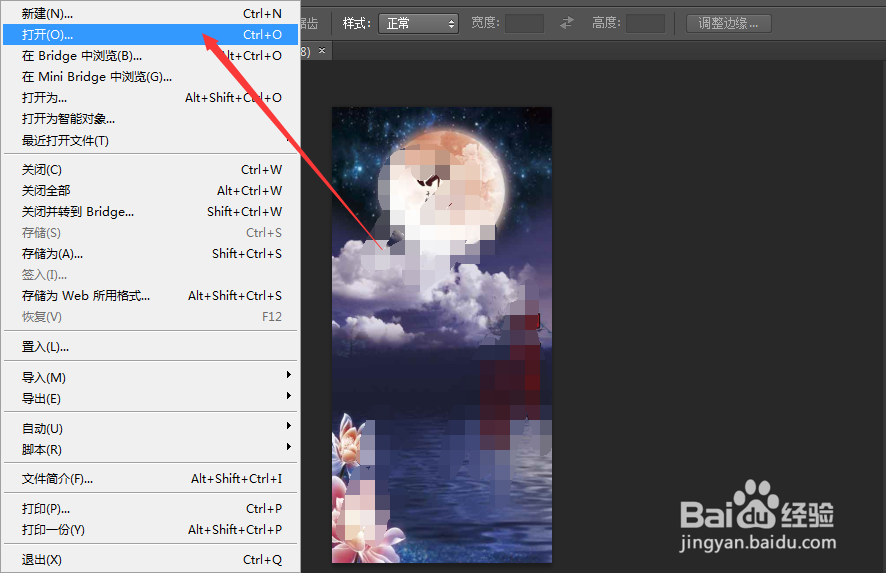The height and width of the screenshot is (573, 886).
Task: Select 打开为... menu item
Action: pos(151,98)
